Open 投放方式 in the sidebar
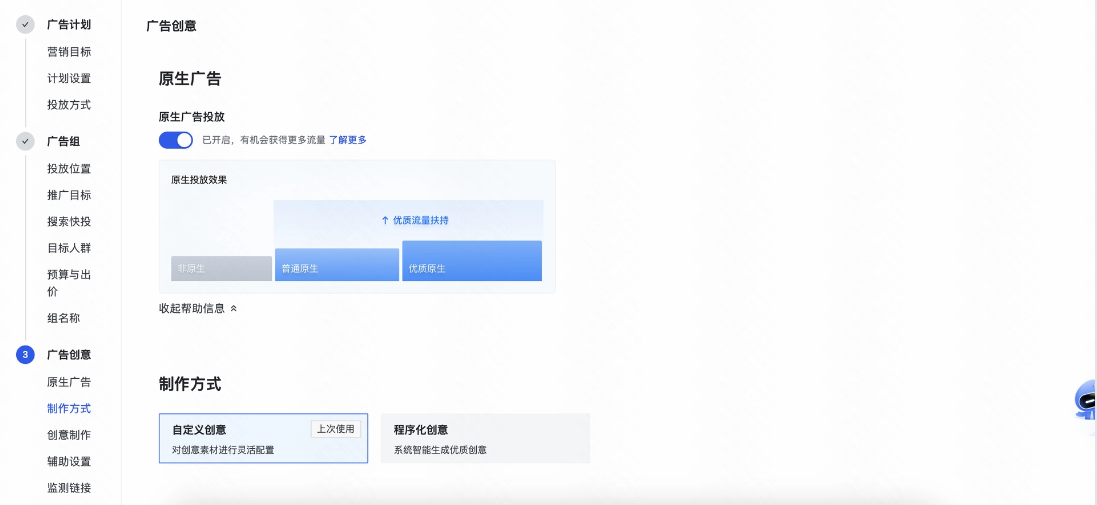 pyautogui.click(x=69, y=105)
